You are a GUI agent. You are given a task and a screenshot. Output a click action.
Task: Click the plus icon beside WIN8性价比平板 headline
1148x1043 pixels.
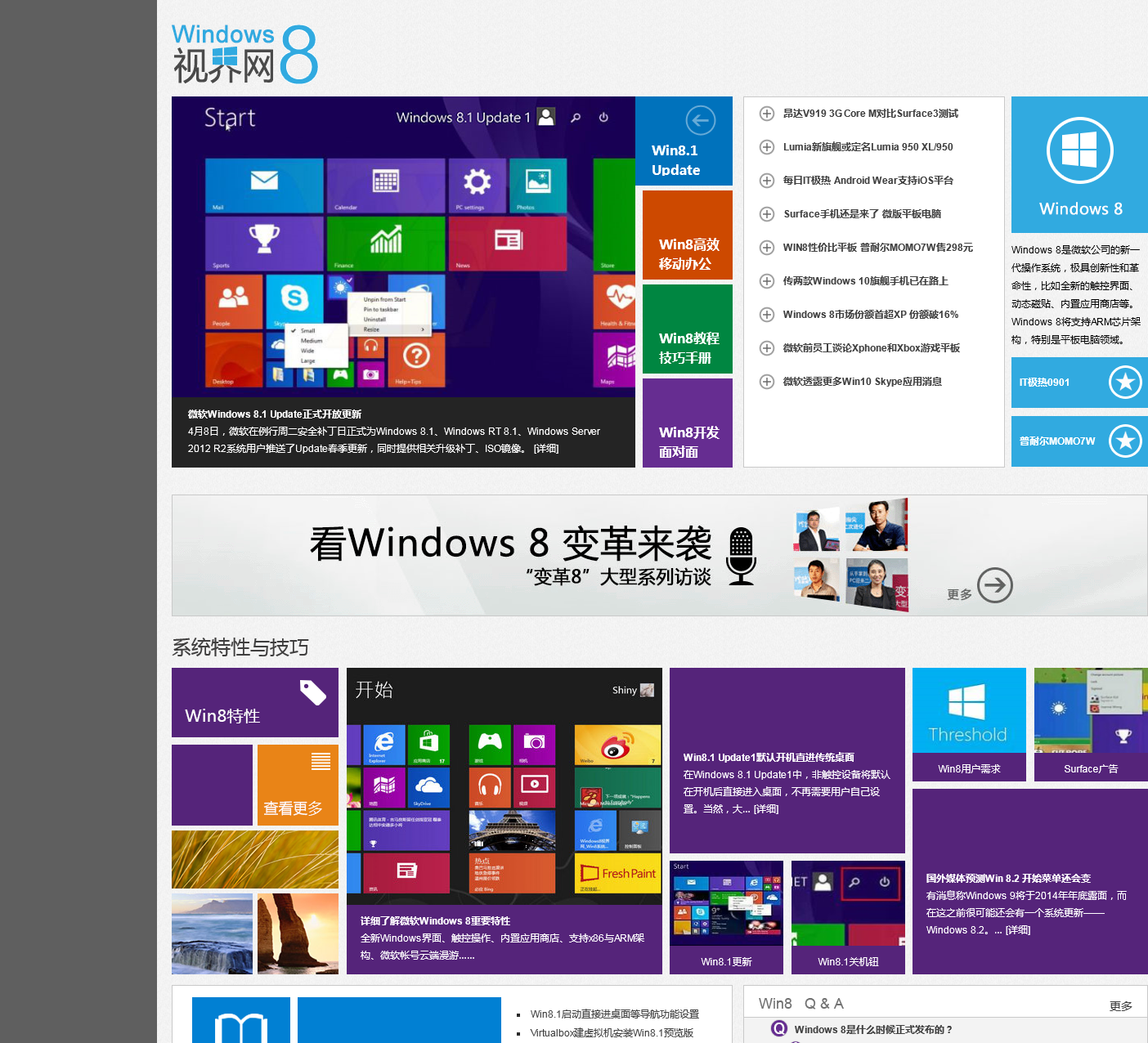coord(767,248)
